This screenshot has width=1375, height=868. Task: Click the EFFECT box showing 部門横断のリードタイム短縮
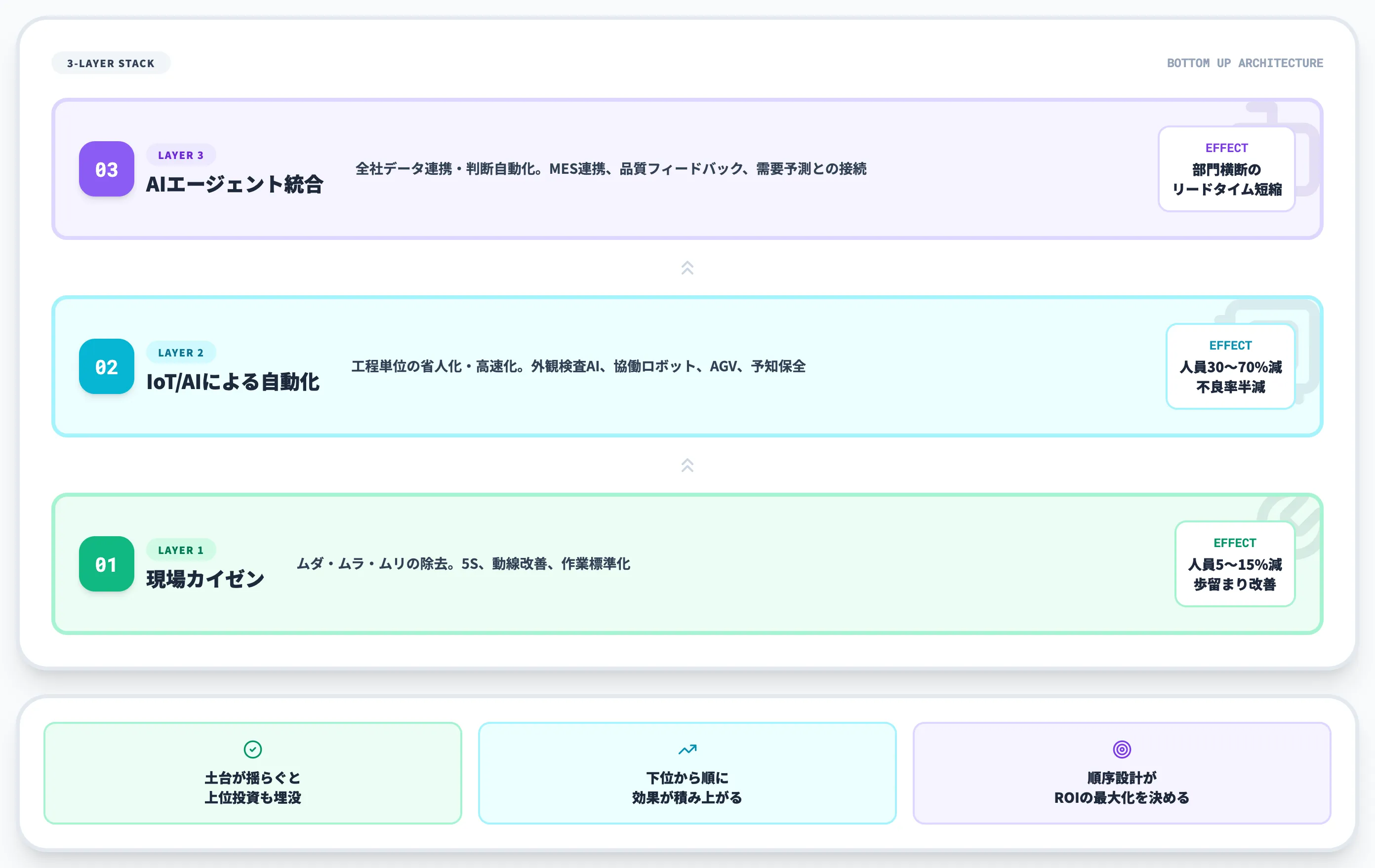(x=1226, y=168)
